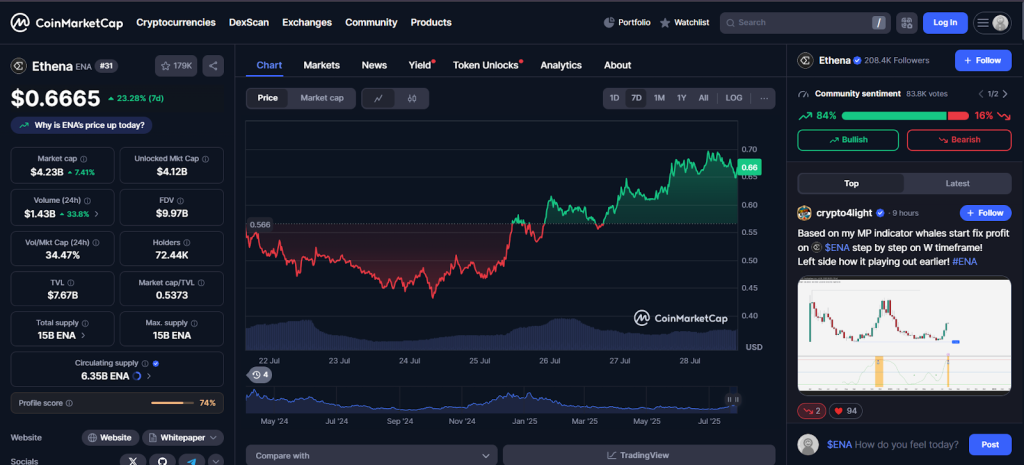Click the TVL info icon
This screenshot has height=465, width=1024.
click(x=71, y=283)
